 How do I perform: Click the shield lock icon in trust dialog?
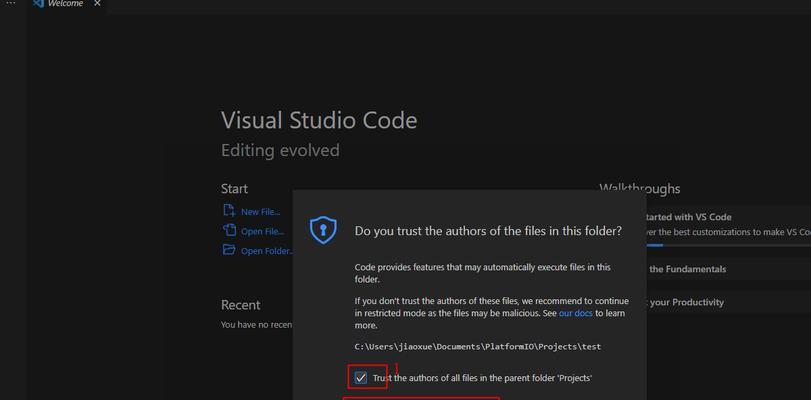323,230
